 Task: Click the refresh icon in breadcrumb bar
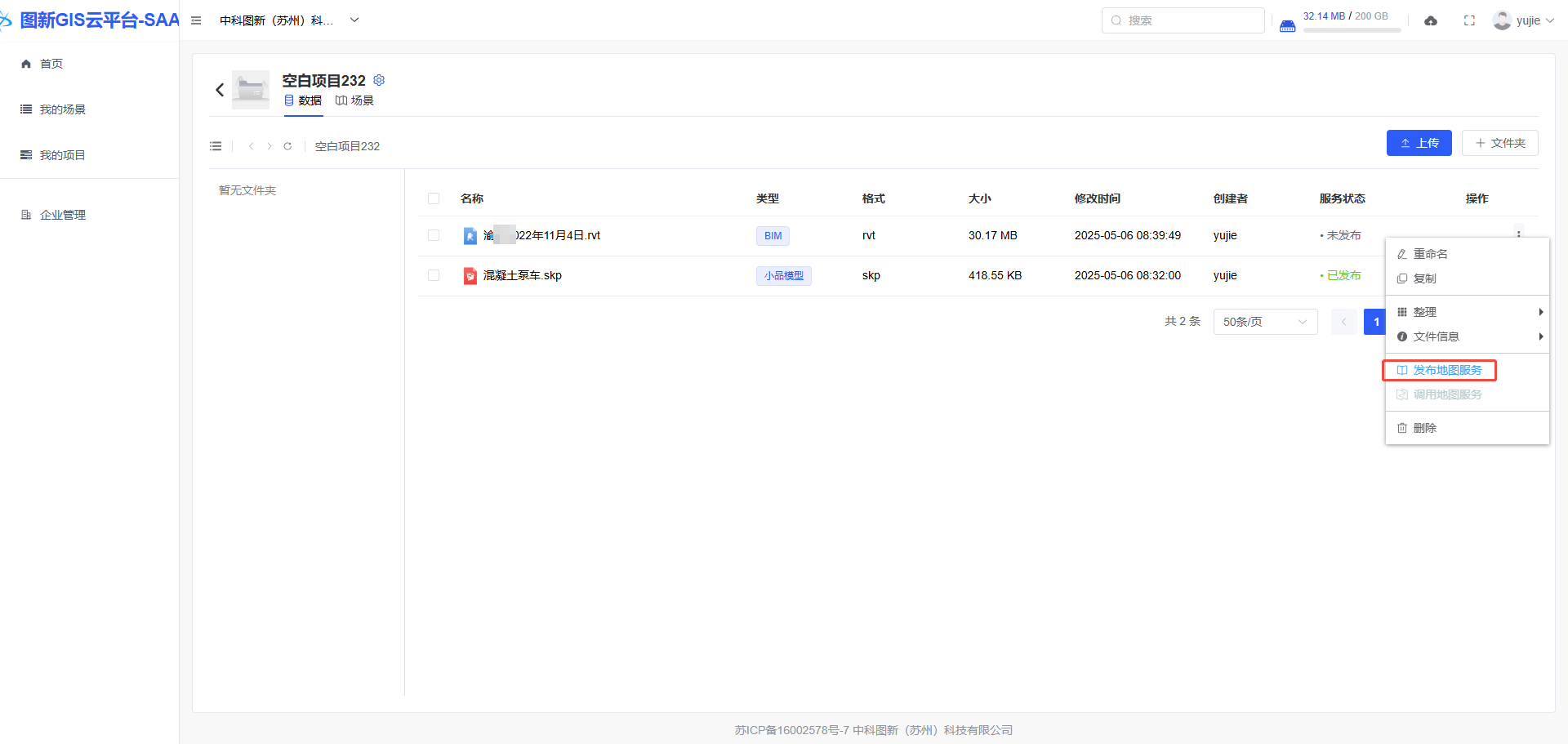[287, 146]
